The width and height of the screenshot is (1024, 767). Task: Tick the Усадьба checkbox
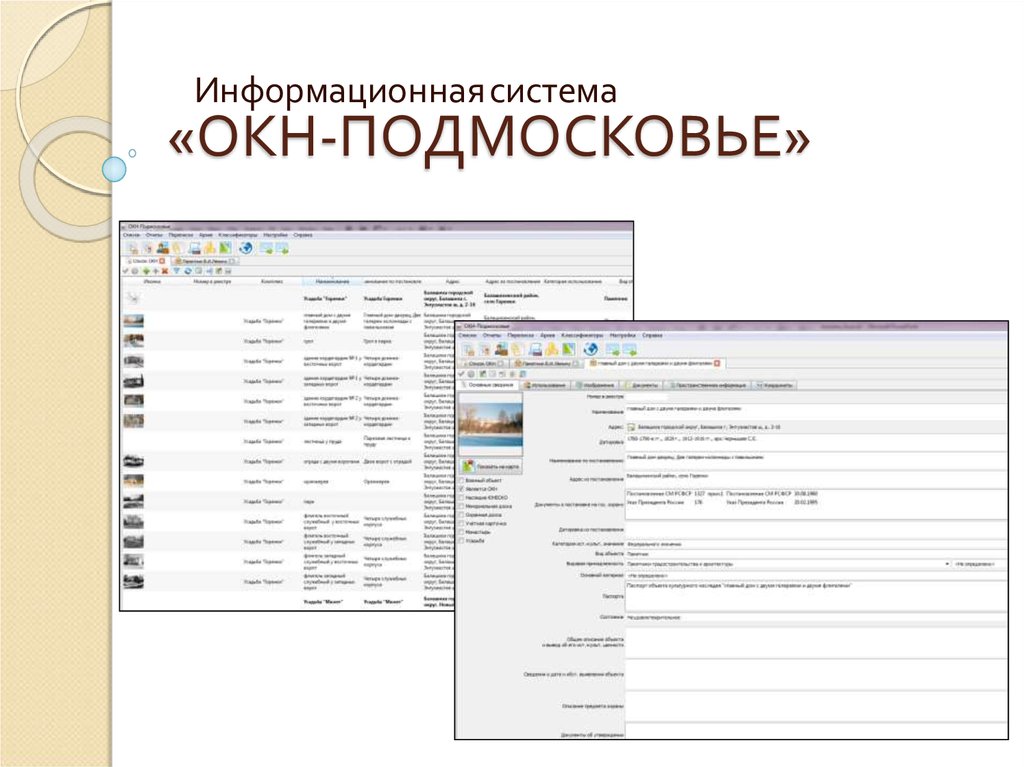(x=461, y=540)
